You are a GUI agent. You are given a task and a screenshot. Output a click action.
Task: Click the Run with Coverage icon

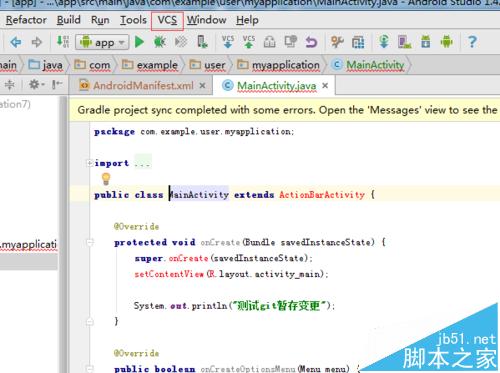181,42
